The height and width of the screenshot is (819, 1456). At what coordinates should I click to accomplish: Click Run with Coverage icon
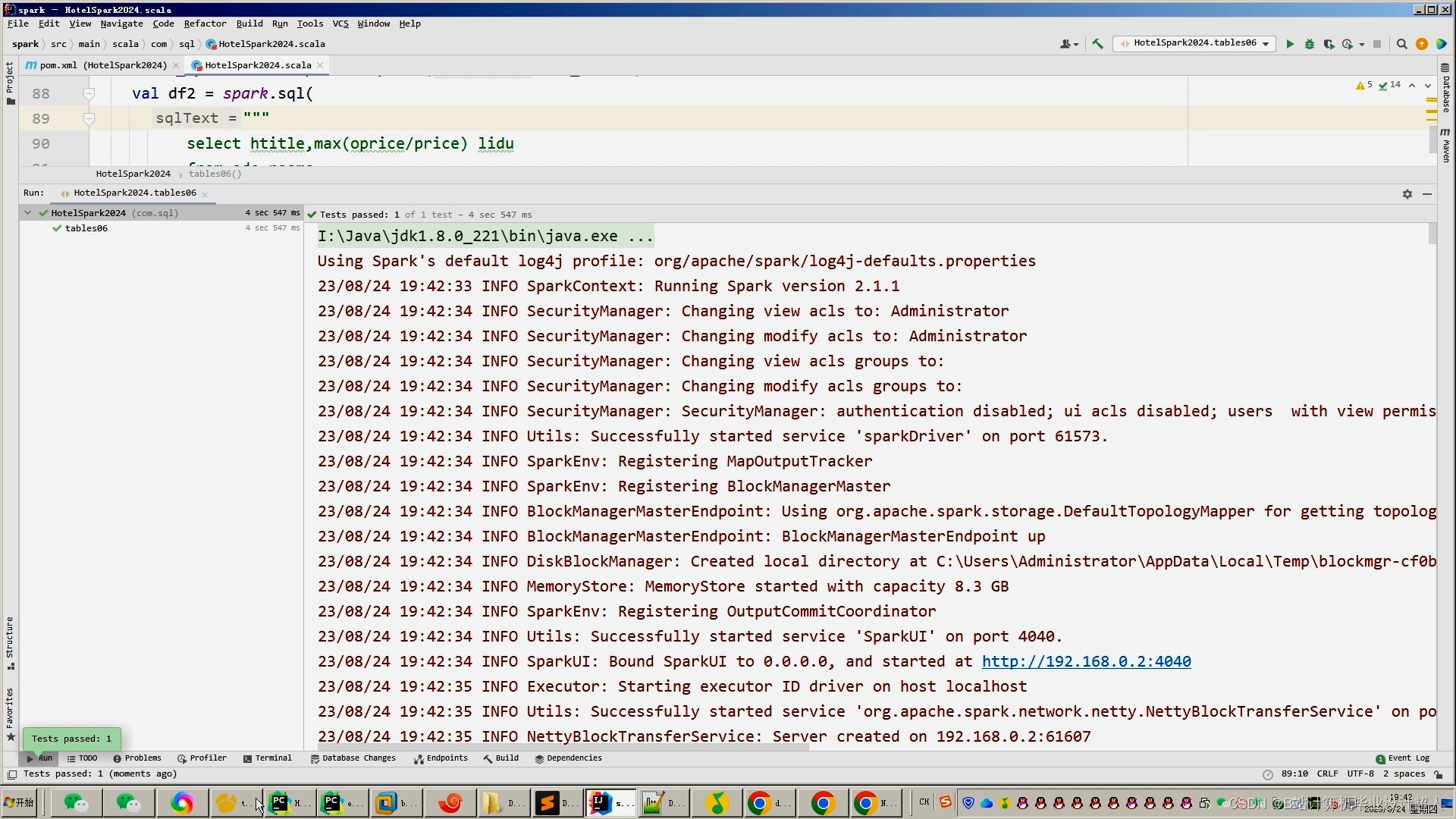[x=1329, y=44]
